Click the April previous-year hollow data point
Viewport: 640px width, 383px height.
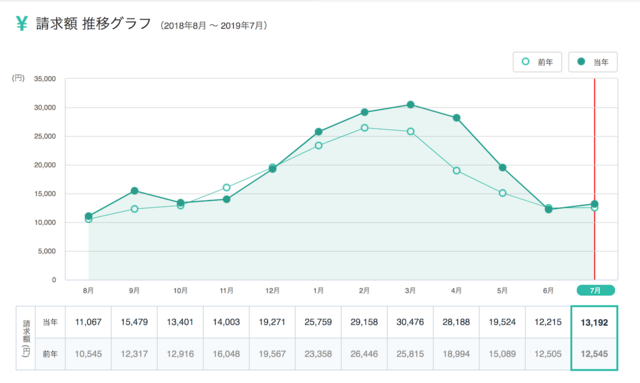457,170
